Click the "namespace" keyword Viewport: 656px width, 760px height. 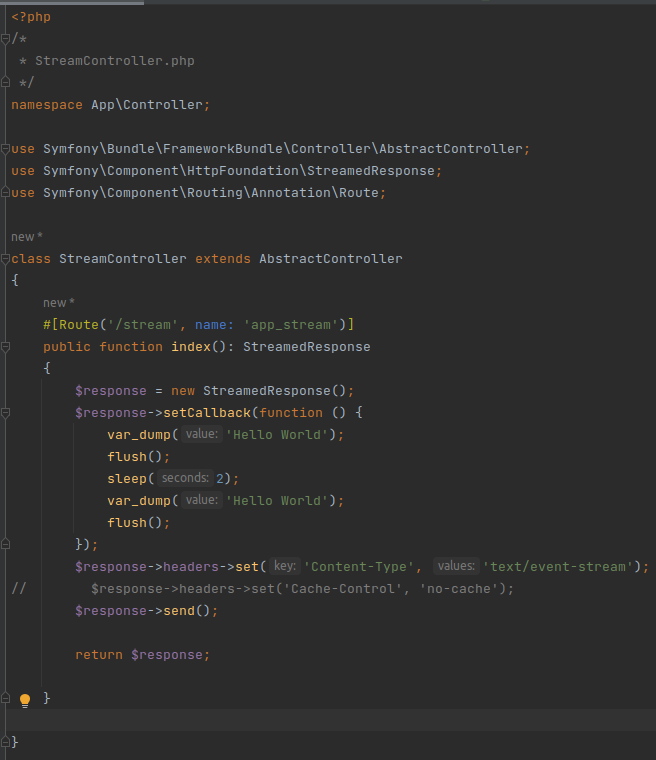(x=47, y=105)
